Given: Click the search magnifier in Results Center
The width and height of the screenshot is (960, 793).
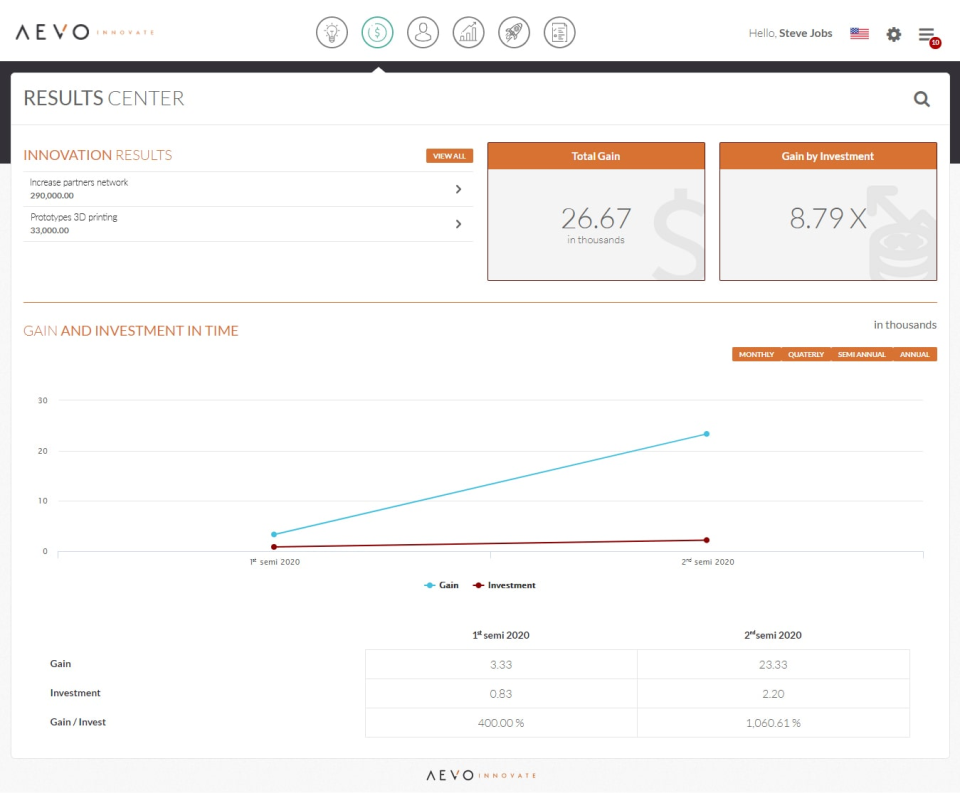Looking at the screenshot, I should click(x=921, y=98).
